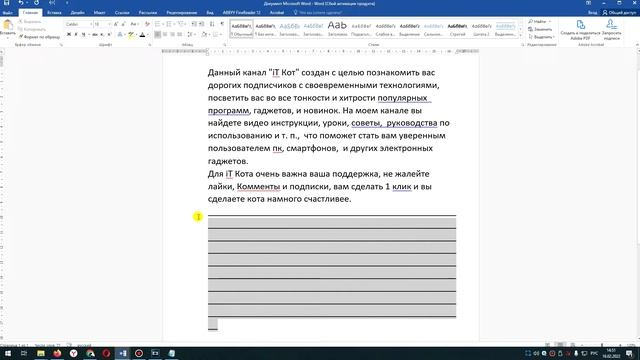
Task: Open Yandex Browser from the taskbar
Action: pos(73,353)
